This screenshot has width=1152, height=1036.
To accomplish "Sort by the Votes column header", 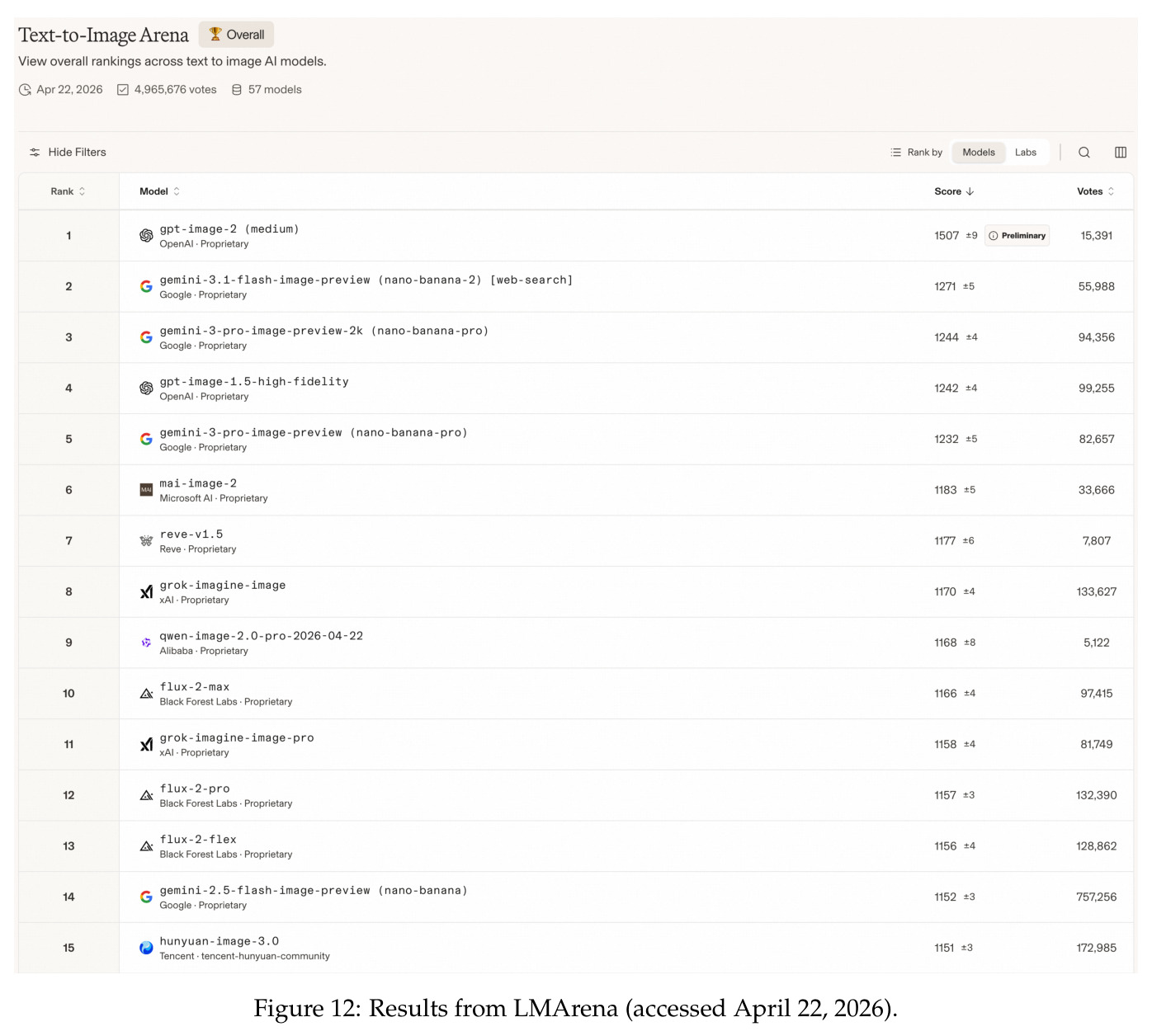I will (1096, 191).
